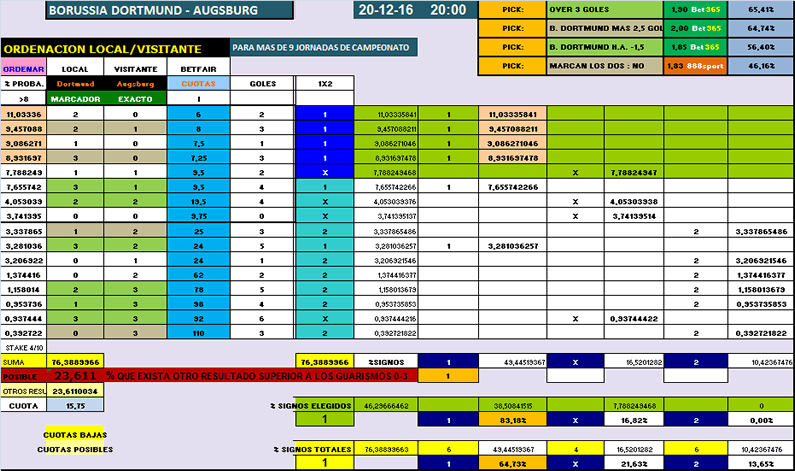Image resolution: width=795 pixels, height=471 pixels.
Task: Click the 21,63% cell
Action: coord(633,463)
